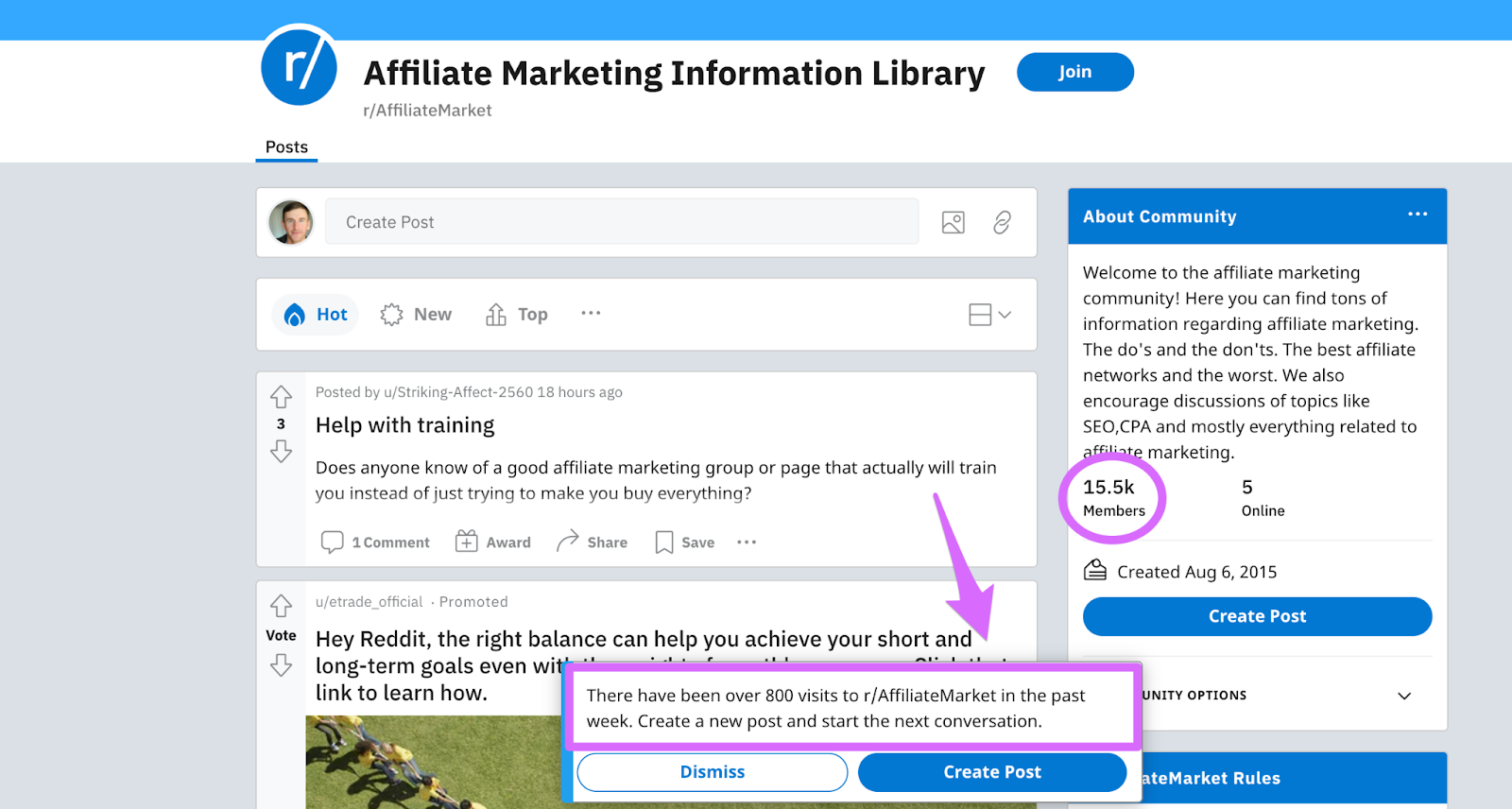Click the Join button
Image resolution: width=1512 pixels, height=809 pixels.
pos(1075,72)
